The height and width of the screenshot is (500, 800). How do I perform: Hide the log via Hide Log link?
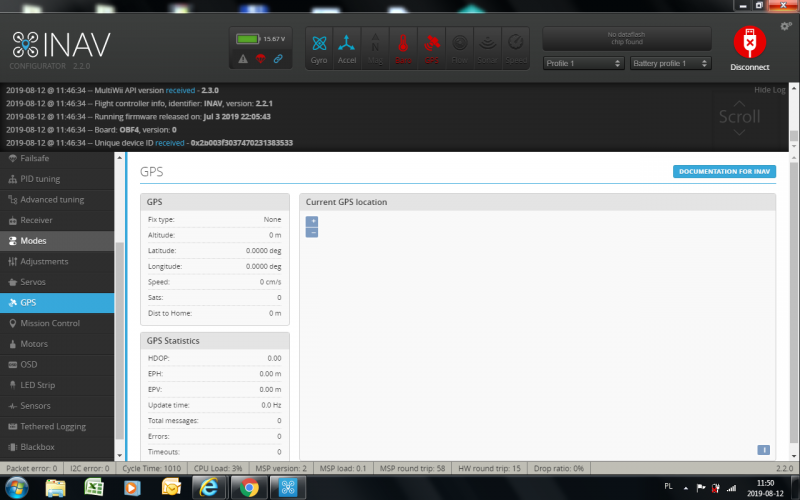[x=768, y=90]
